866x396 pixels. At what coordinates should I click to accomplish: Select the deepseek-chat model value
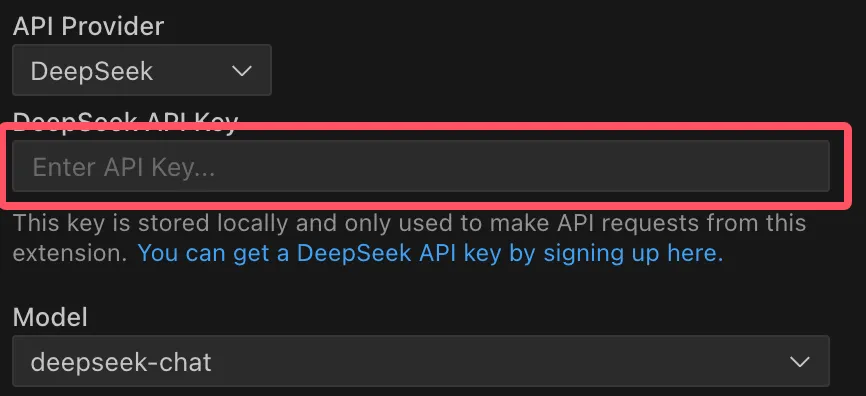point(121,362)
